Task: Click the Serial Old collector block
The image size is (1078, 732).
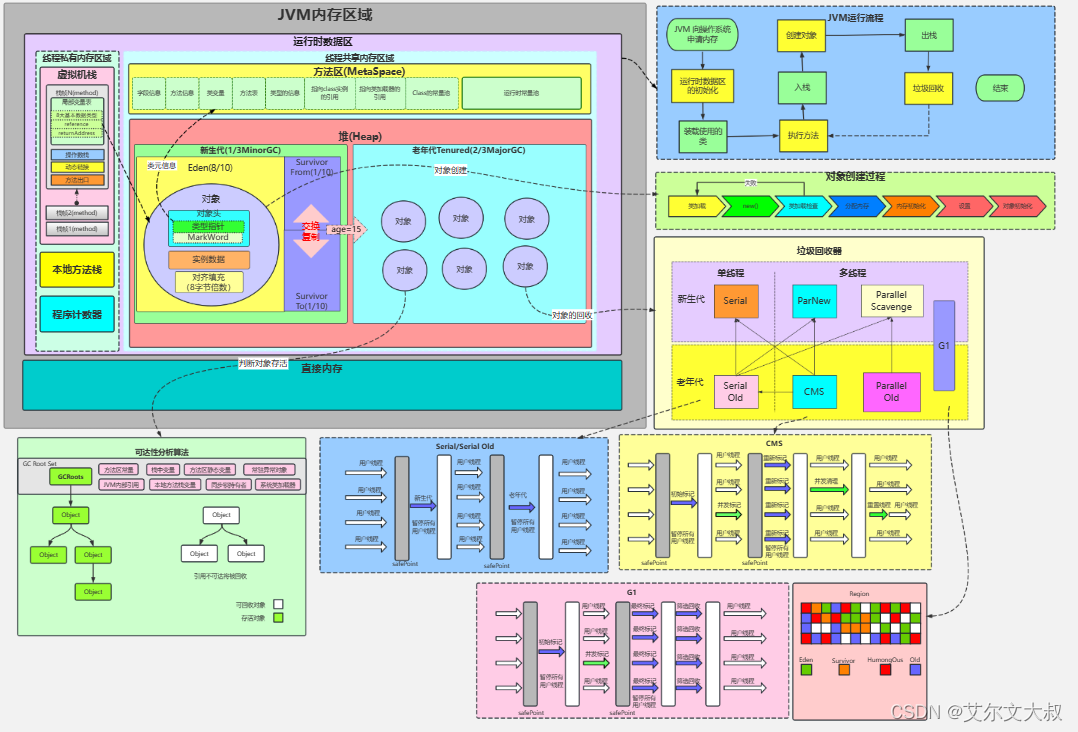Action: click(736, 391)
